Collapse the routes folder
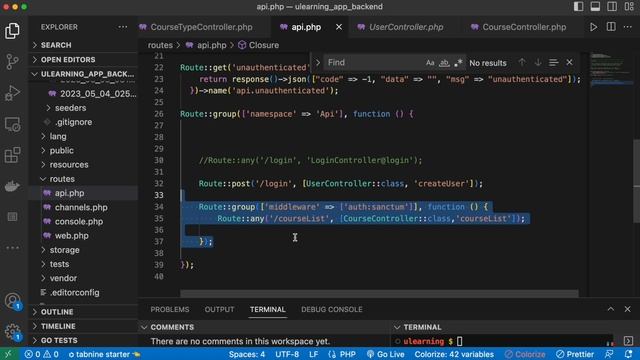The width and height of the screenshot is (640, 360). 84,179
